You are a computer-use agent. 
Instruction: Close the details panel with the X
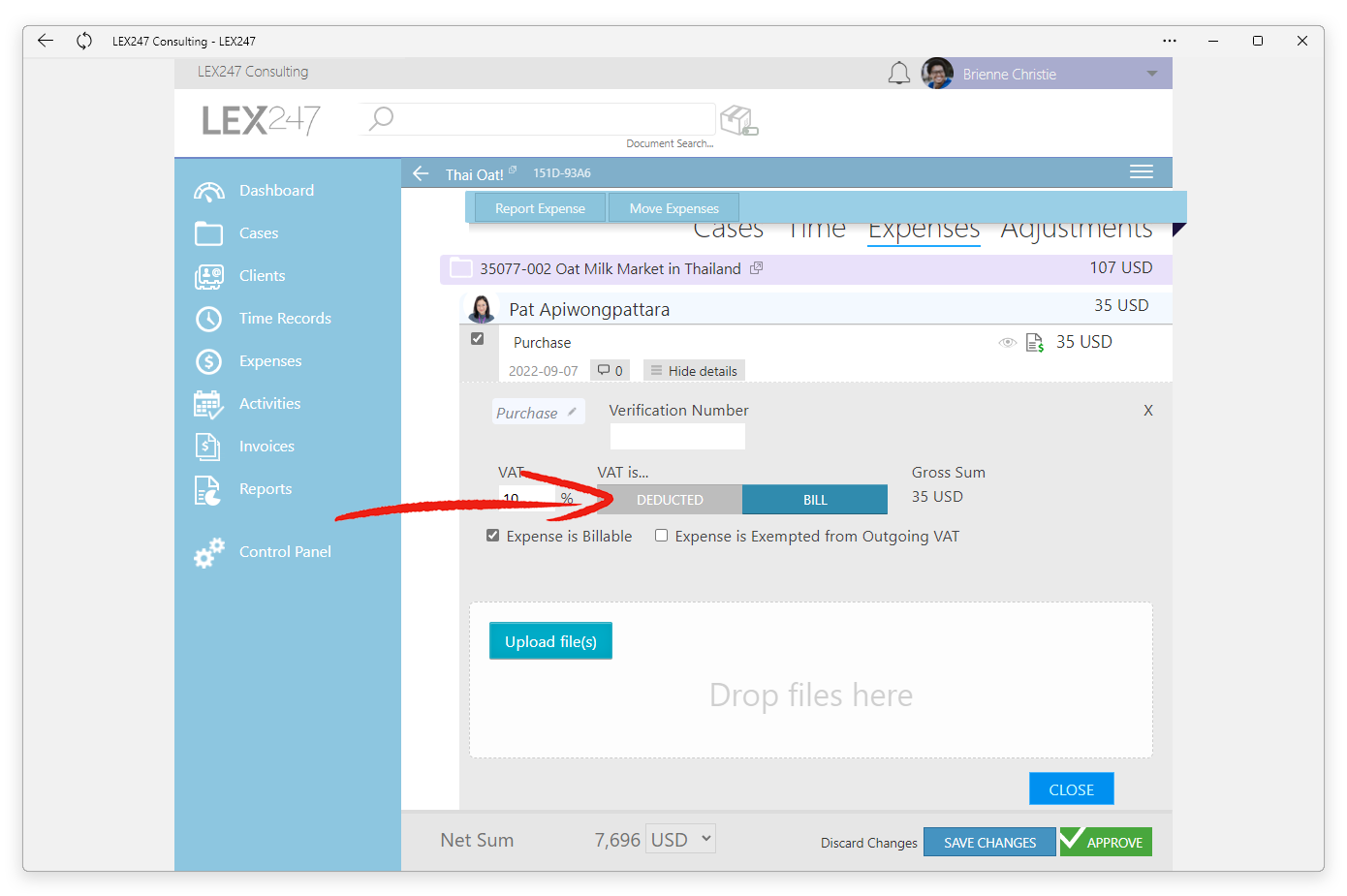pos(1148,411)
